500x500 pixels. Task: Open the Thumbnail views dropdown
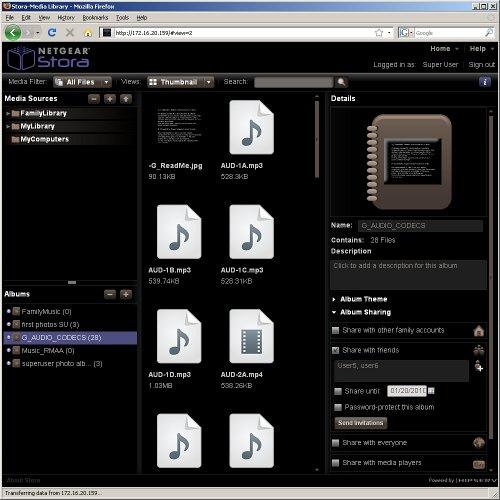pos(180,82)
